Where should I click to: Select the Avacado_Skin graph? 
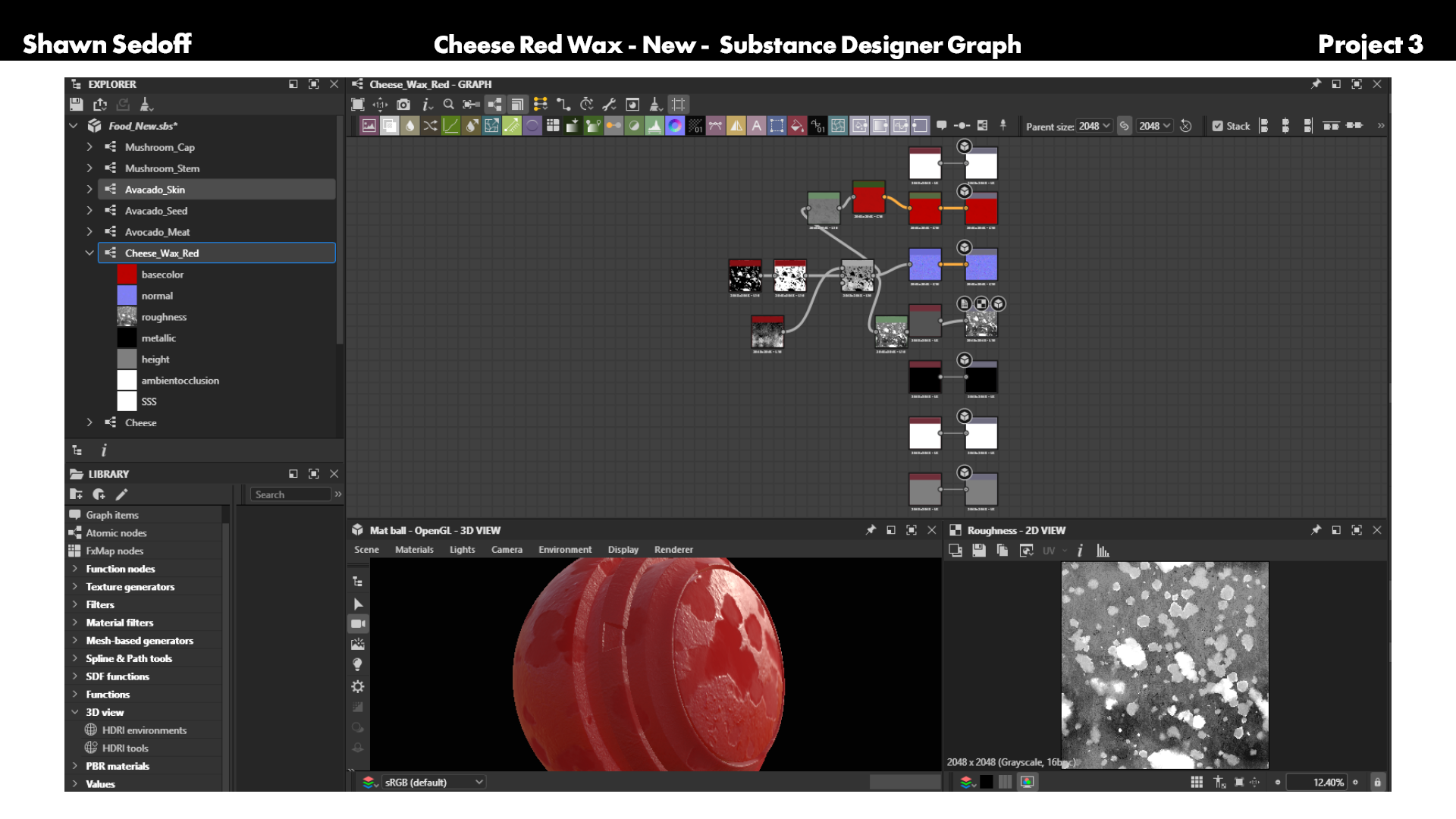pos(216,190)
